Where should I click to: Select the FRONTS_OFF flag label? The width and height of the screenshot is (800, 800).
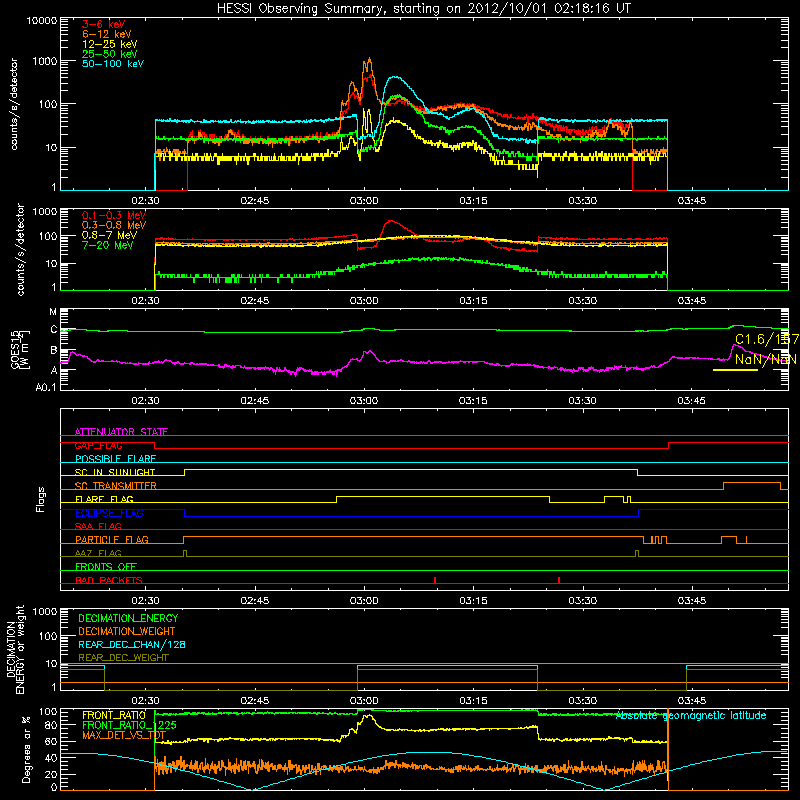[x=106, y=567]
